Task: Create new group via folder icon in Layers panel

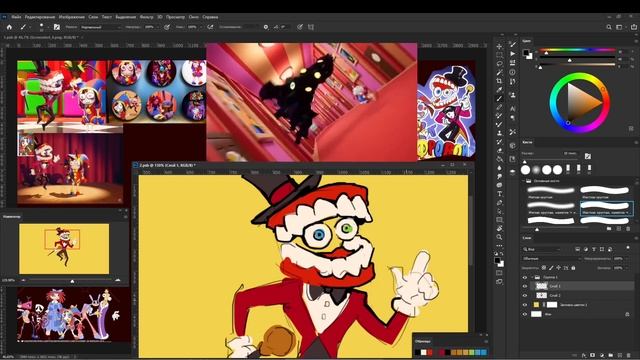Action: 611,356
